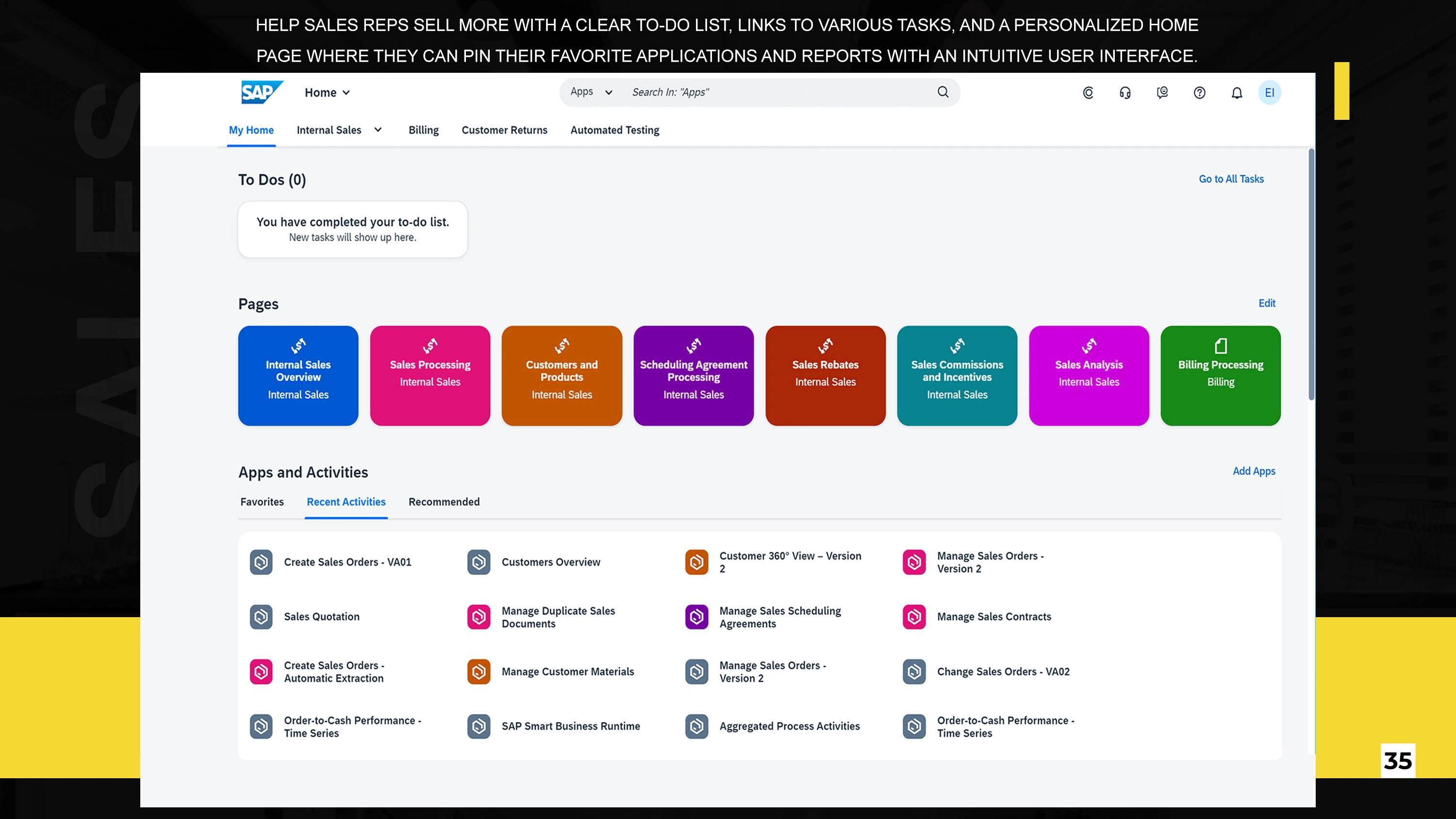Open the user feedback icon
Viewport: 1456px width, 819px height.
[1162, 93]
